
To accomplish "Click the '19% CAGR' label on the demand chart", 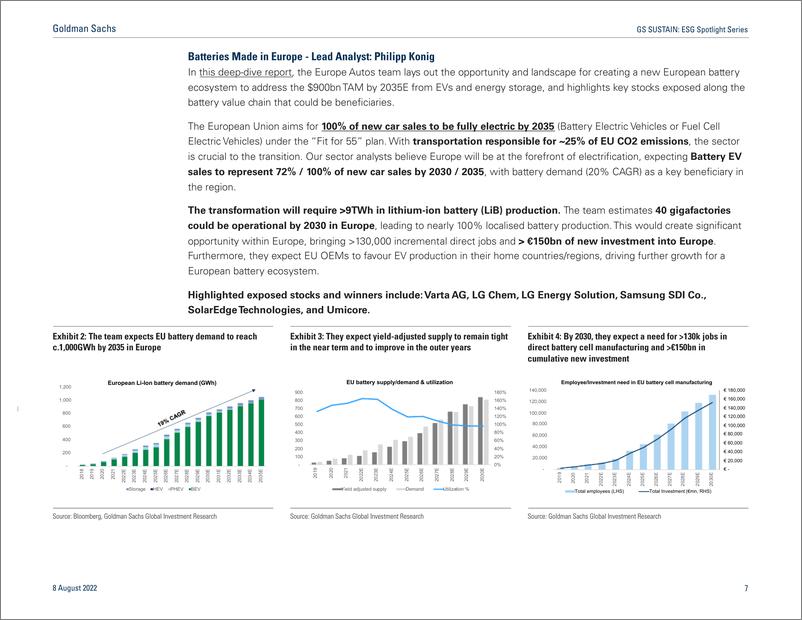I will tap(171, 418).
